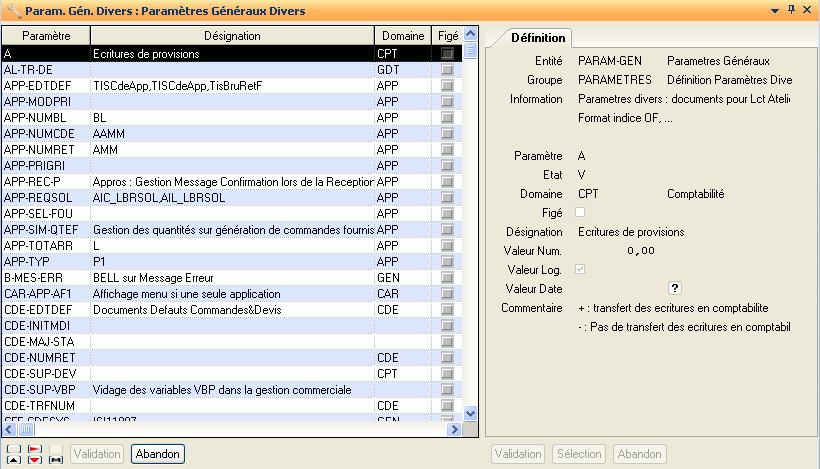Sort by the Désignation column header
The width and height of the screenshot is (820, 469).
pos(232,36)
